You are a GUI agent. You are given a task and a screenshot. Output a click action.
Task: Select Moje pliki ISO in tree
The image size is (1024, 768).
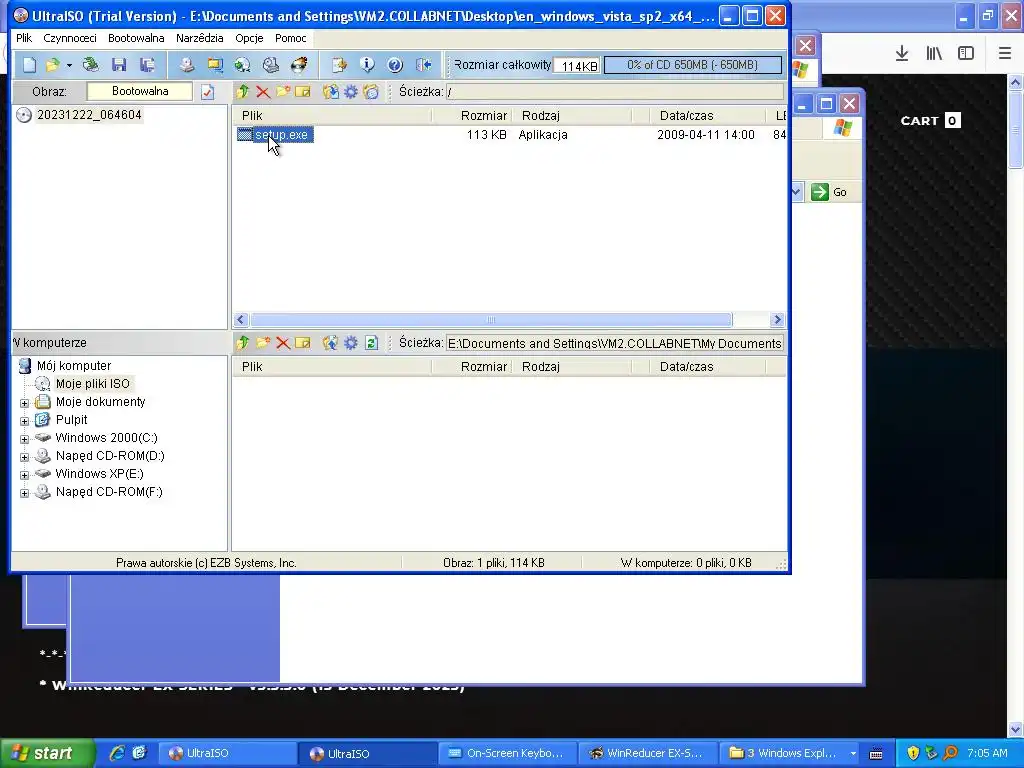pyautogui.click(x=92, y=383)
